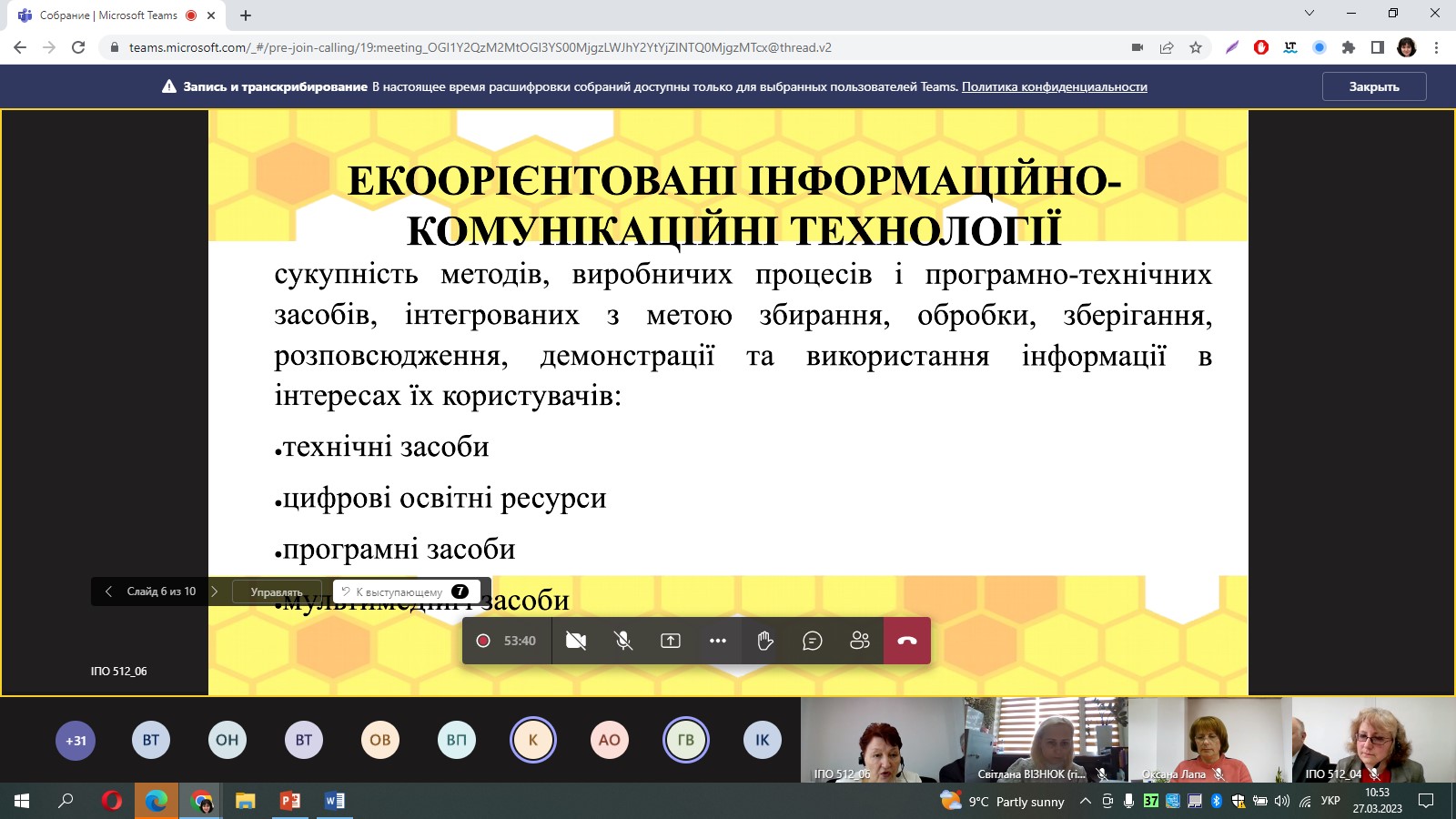This screenshot has height=819, width=1456.
Task: Bookmark this page with the star icon
Action: (1196, 47)
